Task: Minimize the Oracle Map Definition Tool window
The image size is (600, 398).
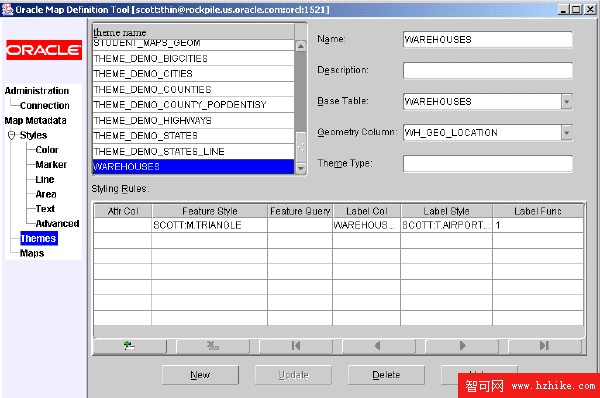Action: (x=563, y=9)
